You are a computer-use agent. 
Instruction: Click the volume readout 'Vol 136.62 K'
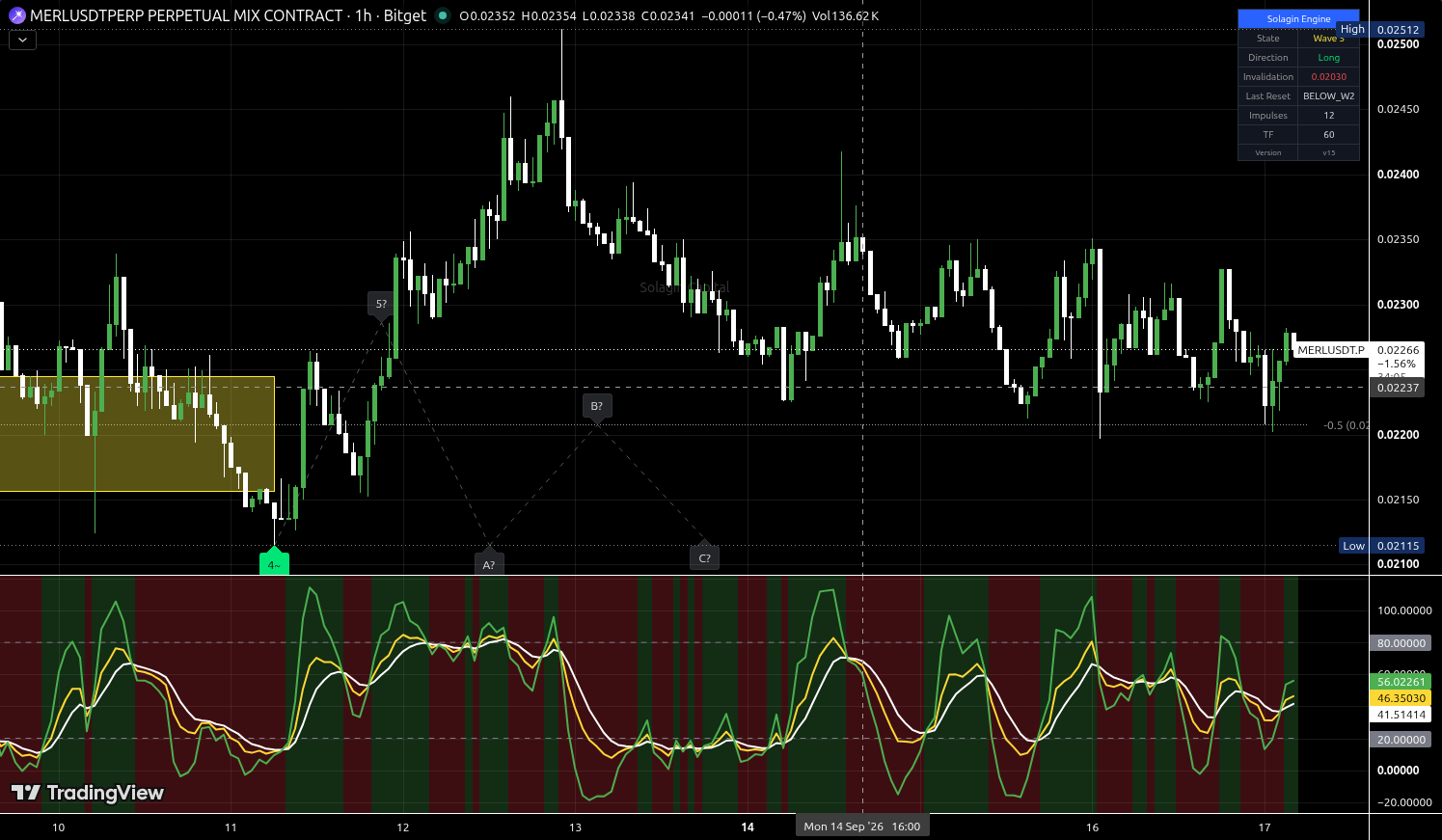[x=845, y=15]
